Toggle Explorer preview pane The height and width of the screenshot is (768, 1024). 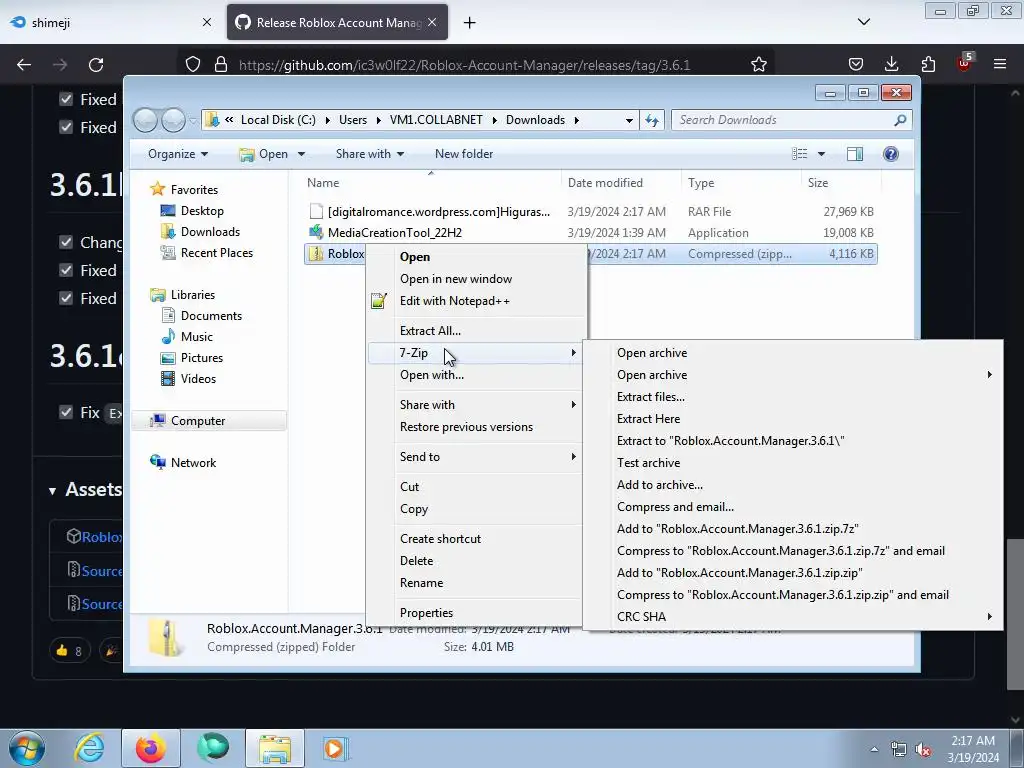tap(854, 154)
